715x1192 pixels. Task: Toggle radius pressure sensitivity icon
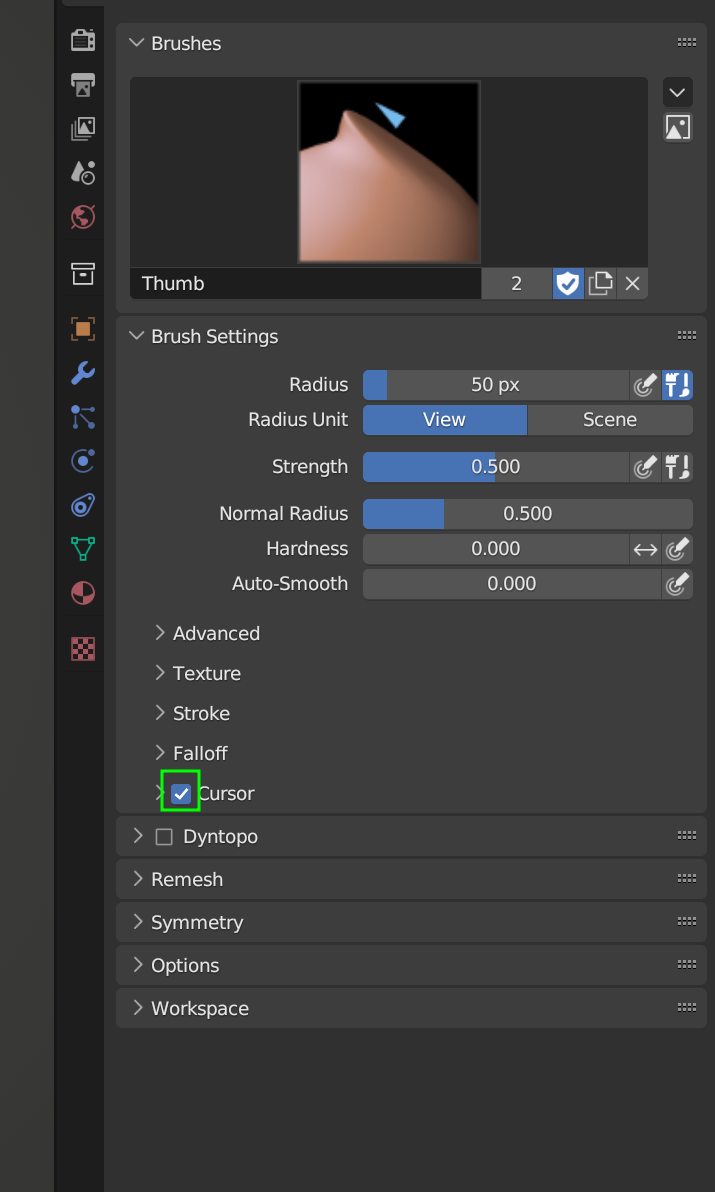click(645, 385)
